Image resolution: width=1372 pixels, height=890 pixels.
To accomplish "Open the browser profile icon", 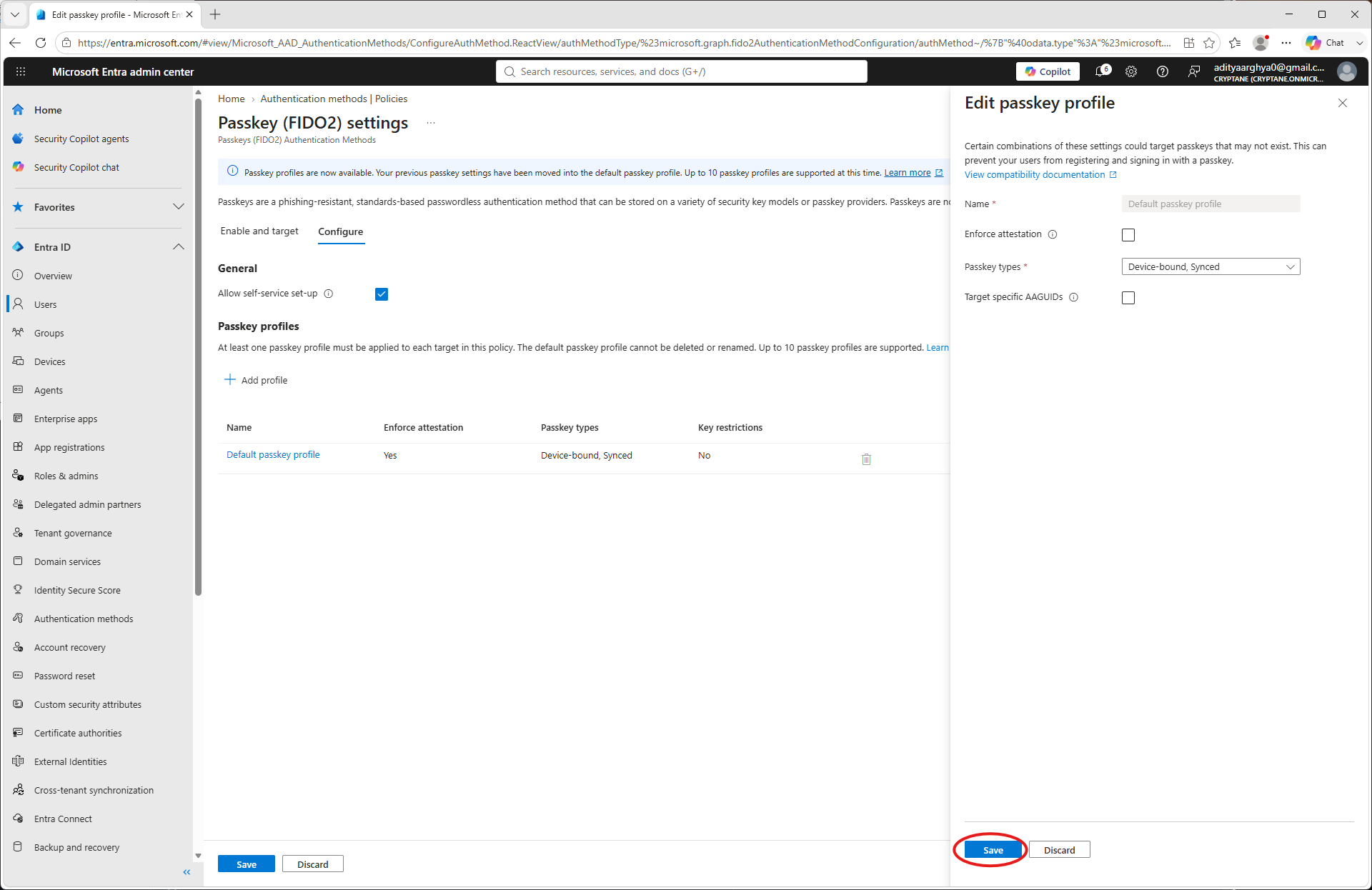I will click(x=1261, y=43).
